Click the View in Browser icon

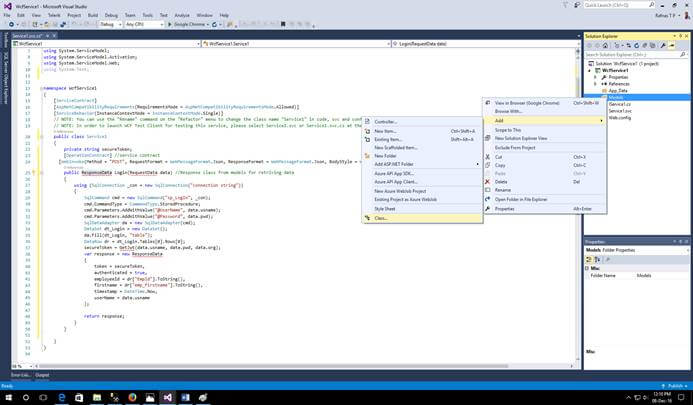487,102
